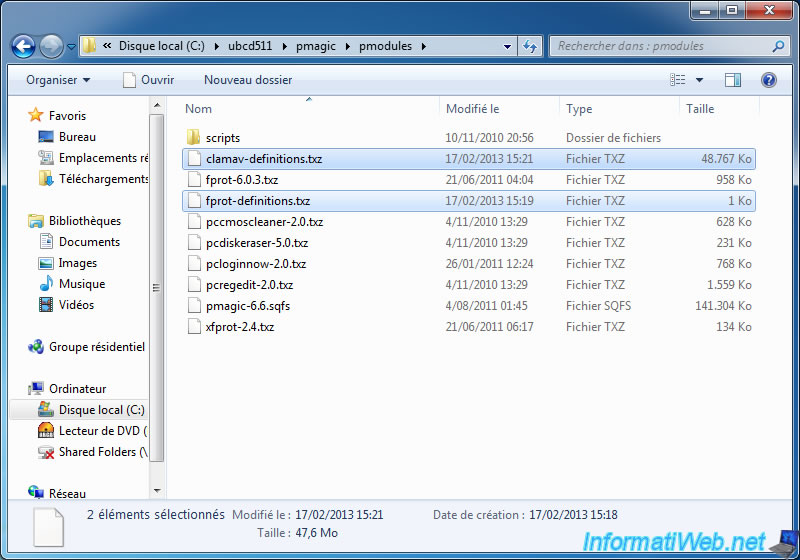Click Ouvrir in the toolbar
The height and width of the screenshot is (560, 800).
point(149,80)
